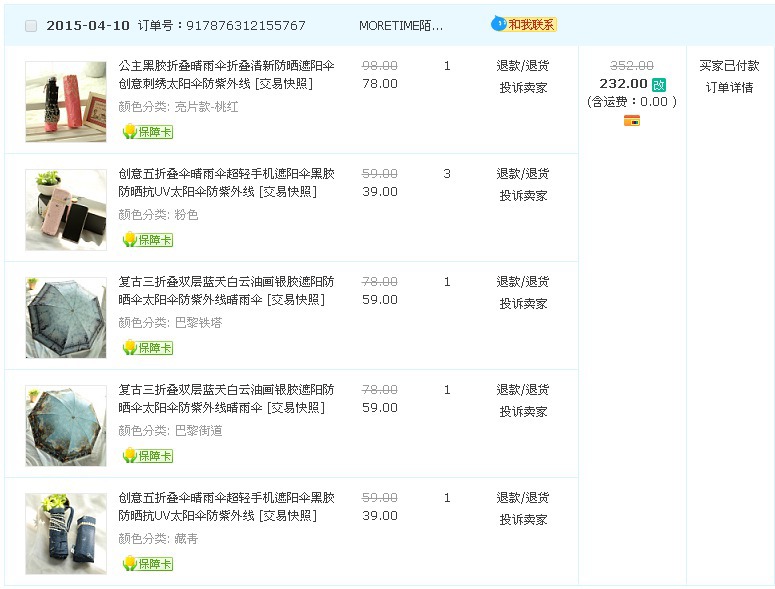Click the struck-through total 352.00
Screen dimensions: 775x589
point(632,66)
